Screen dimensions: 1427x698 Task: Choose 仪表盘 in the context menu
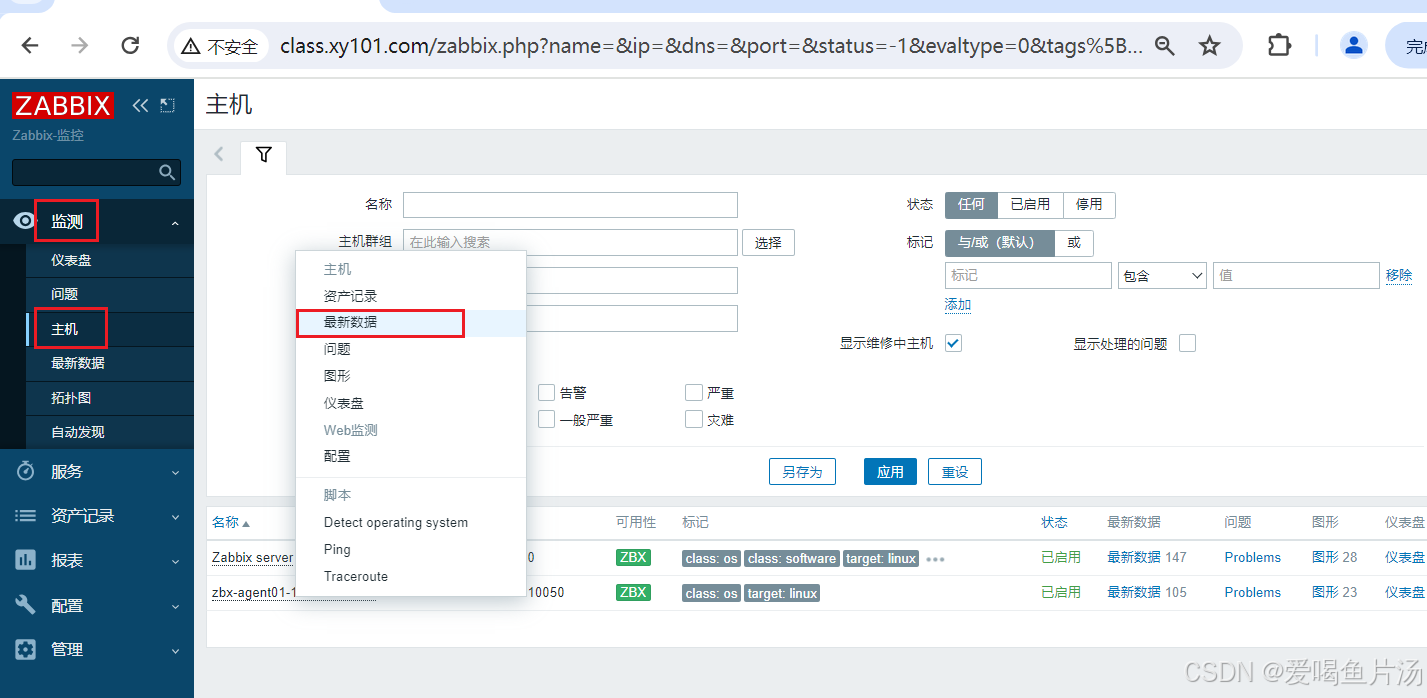point(411,403)
